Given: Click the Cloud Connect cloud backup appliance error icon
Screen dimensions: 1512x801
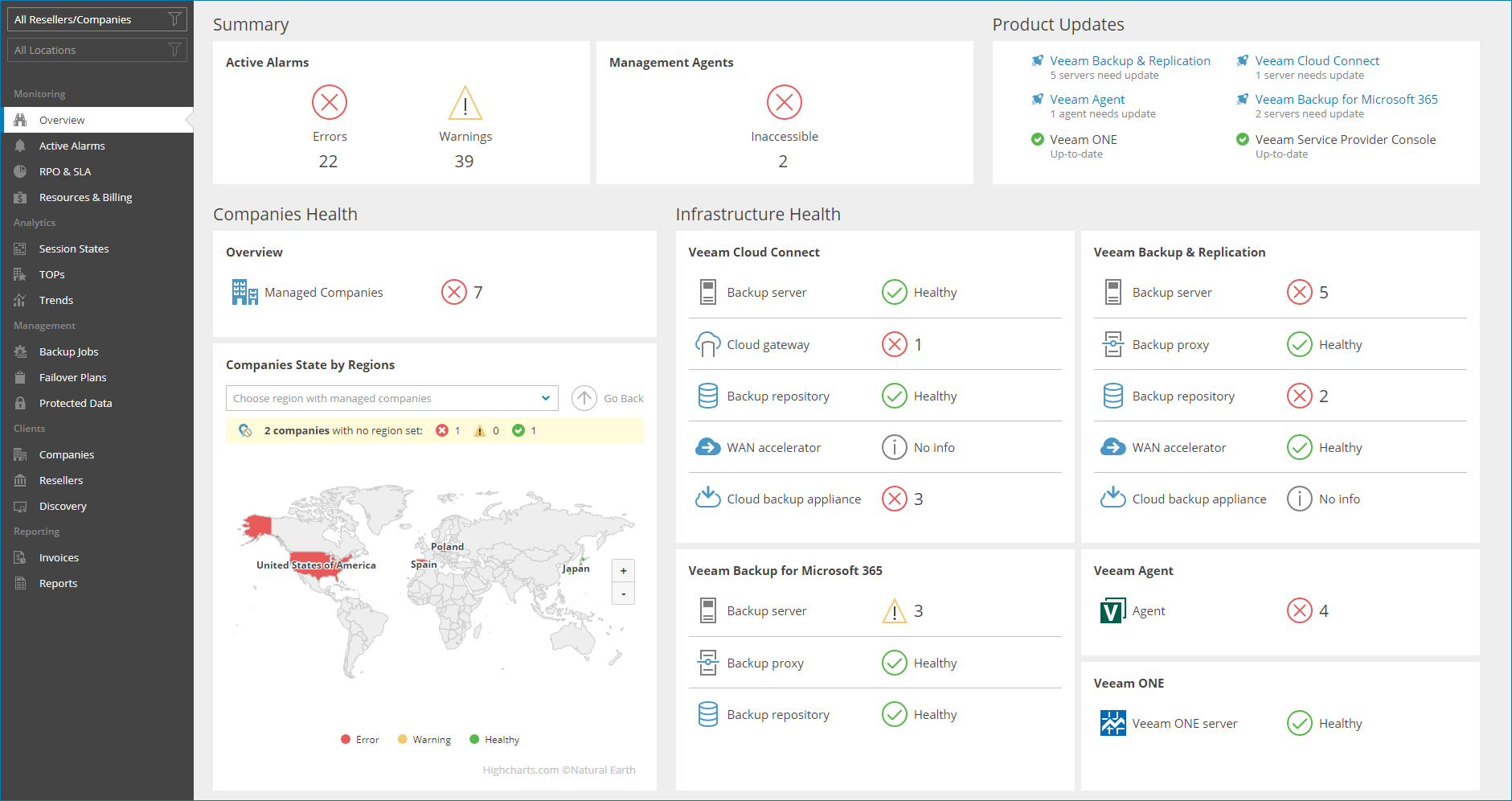Looking at the screenshot, I should pyautogui.click(x=895, y=499).
